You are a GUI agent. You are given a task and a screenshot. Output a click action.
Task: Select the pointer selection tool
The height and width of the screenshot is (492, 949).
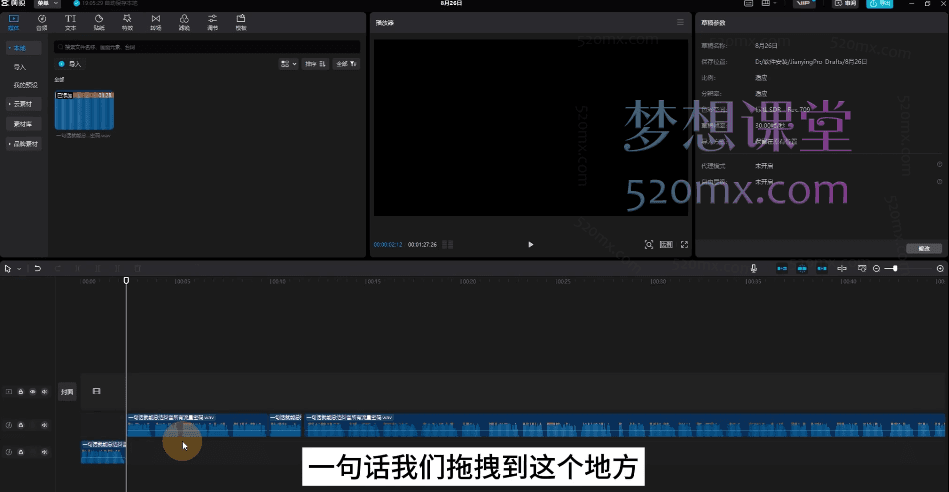coord(8,269)
